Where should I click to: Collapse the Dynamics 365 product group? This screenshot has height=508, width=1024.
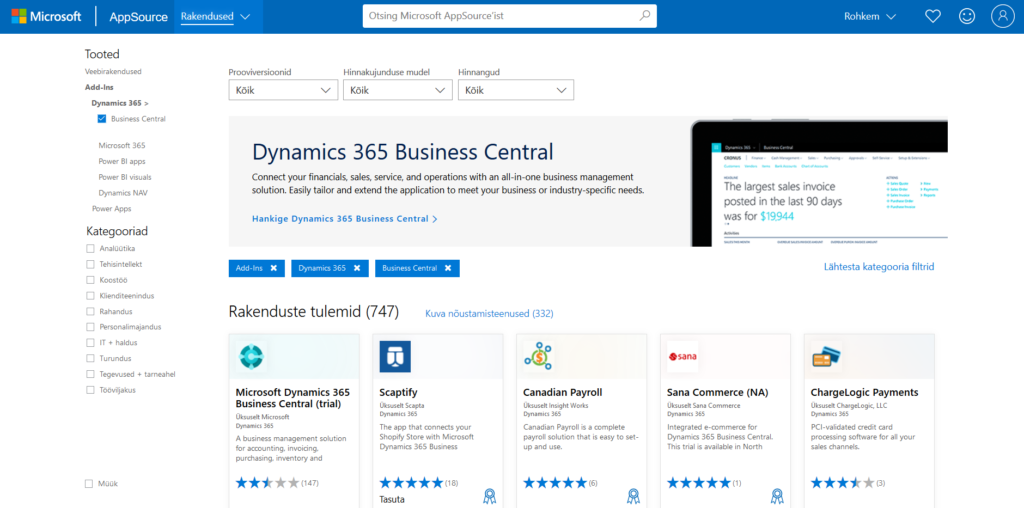[120, 103]
